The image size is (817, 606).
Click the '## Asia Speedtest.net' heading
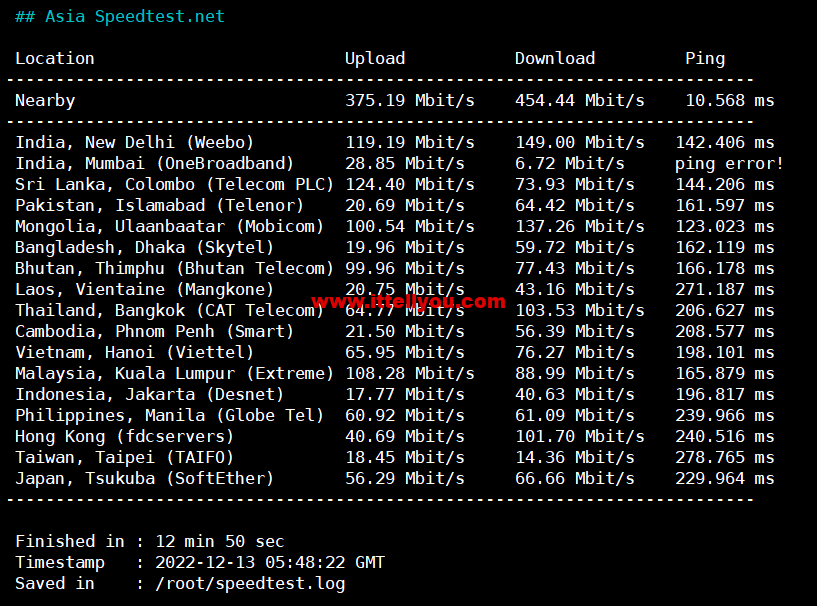click(120, 17)
